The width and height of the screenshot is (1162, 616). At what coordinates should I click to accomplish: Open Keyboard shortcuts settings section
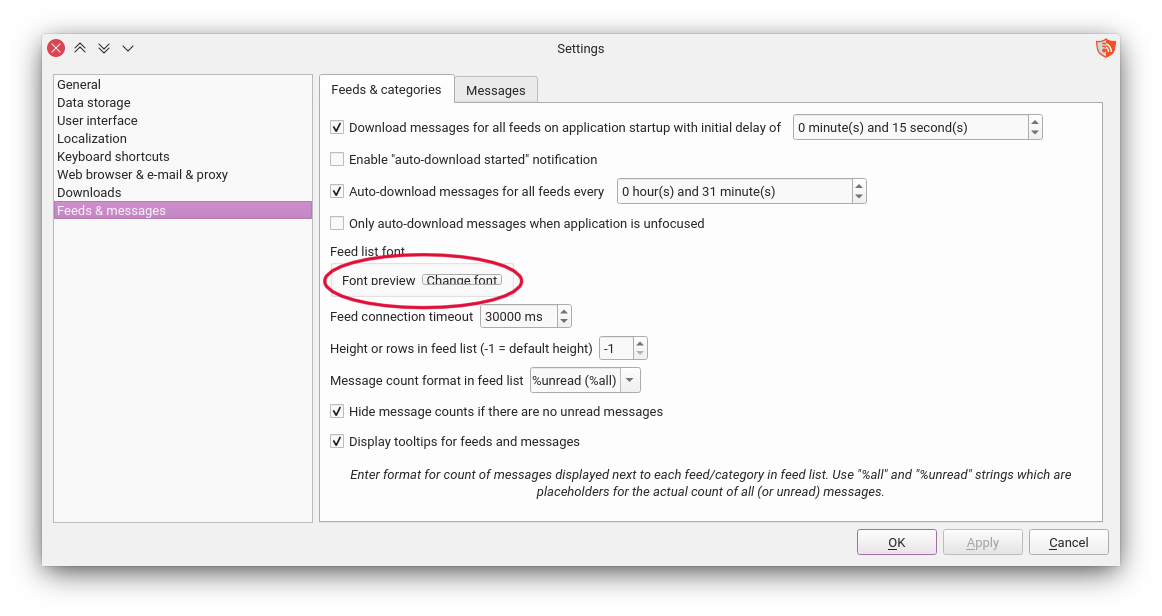coord(182,156)
